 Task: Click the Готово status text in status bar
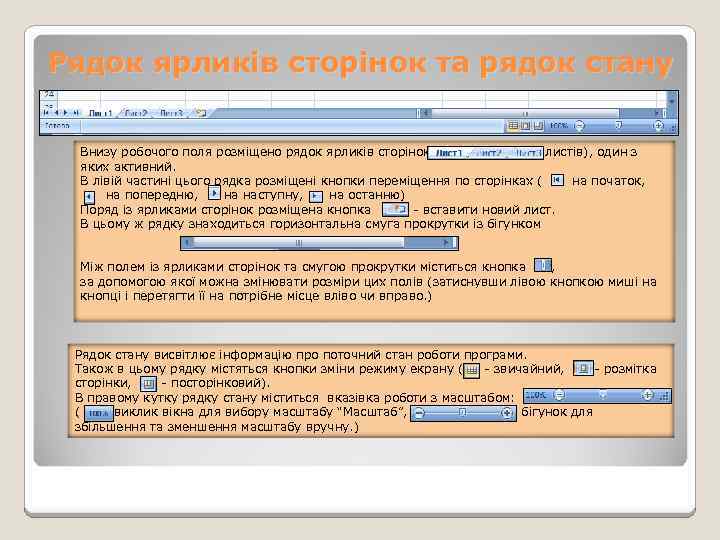[57, 125]
